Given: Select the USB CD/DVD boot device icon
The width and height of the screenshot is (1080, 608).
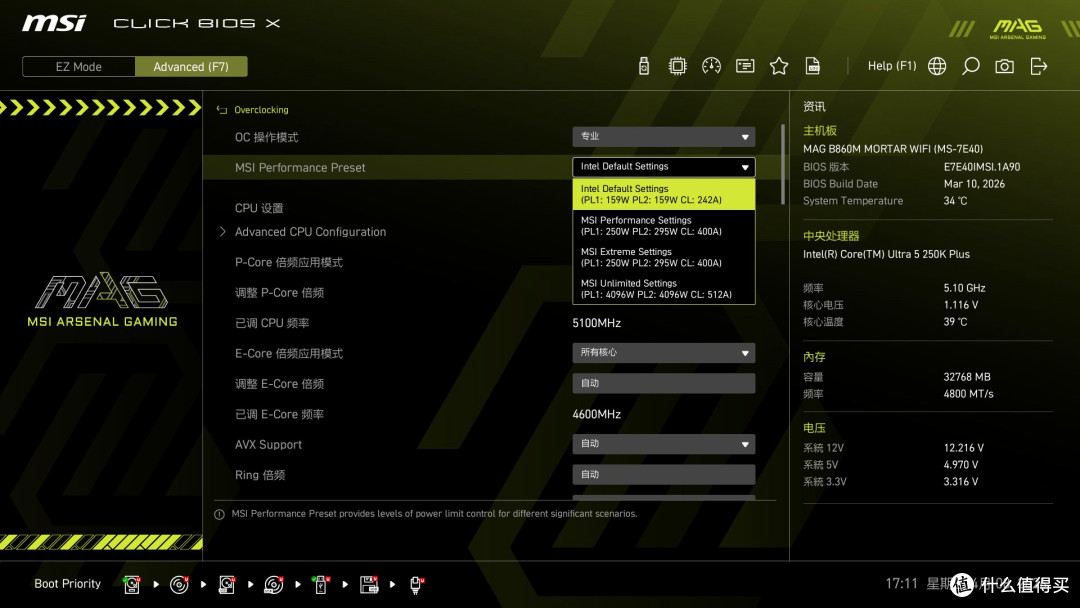Looking at the screenshot, I should [273, 585].
